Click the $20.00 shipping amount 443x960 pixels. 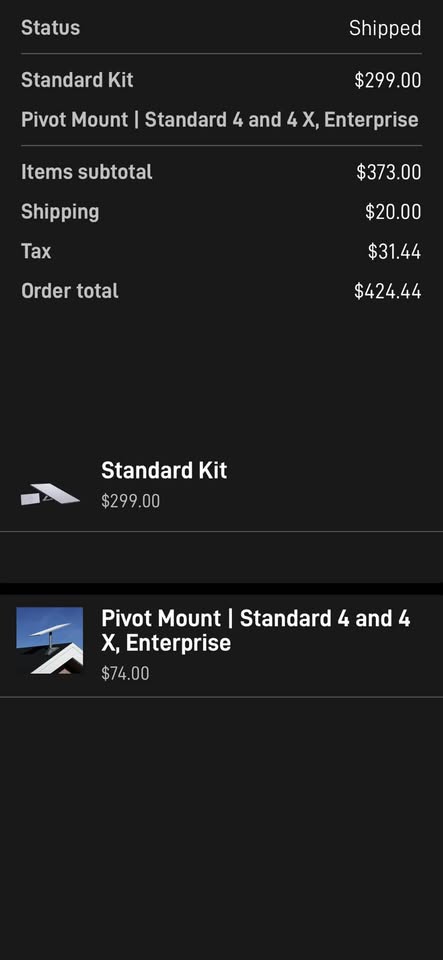click(x=393, y=212)
